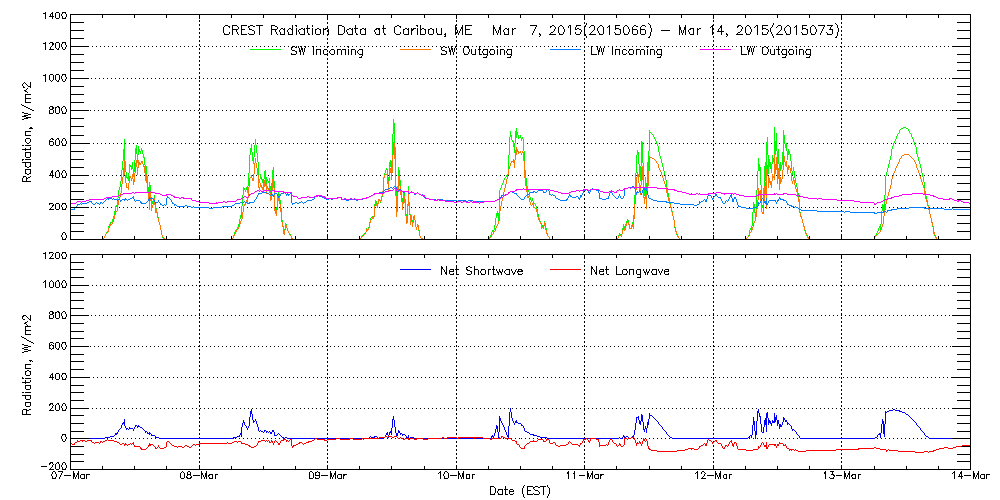Select the 11-Mar date tick label
Screen dimensions: 1000x500
585,477
